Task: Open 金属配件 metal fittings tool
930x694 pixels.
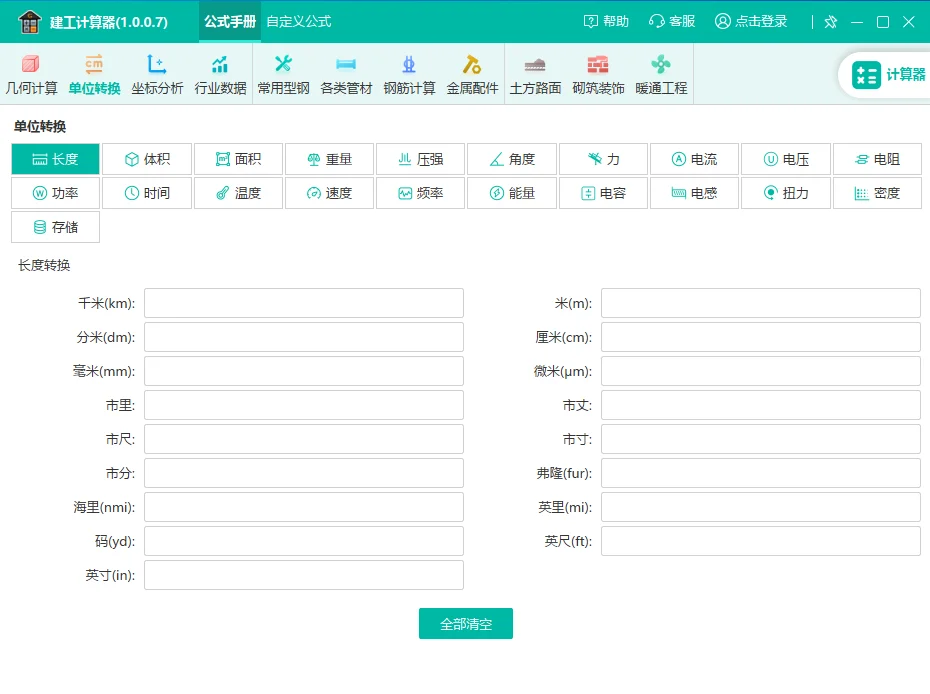Action: click(472, 73)
